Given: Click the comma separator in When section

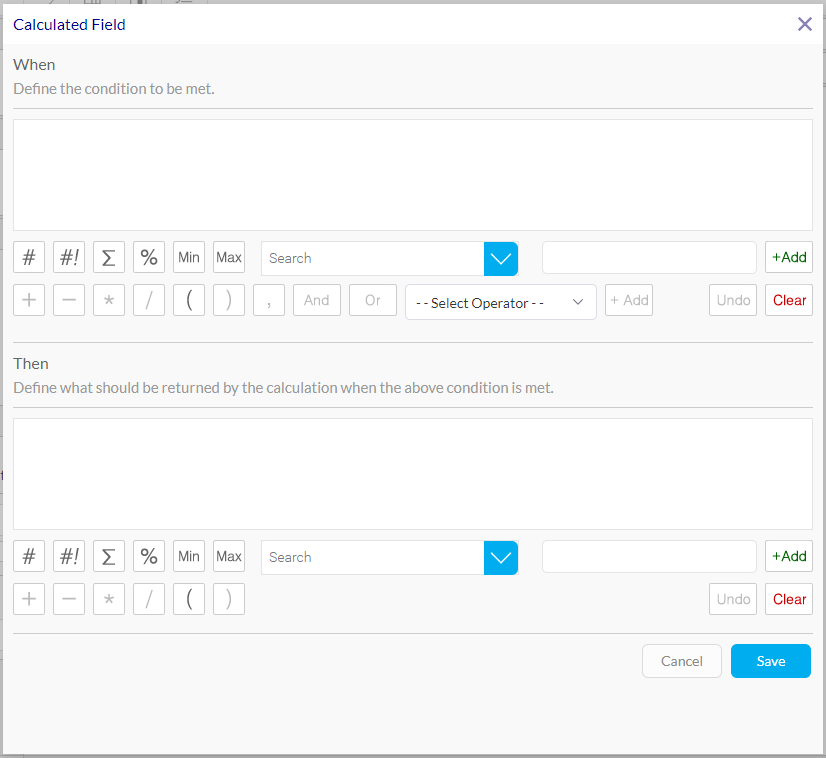Looking at the screenshot, I should (268, 300).
